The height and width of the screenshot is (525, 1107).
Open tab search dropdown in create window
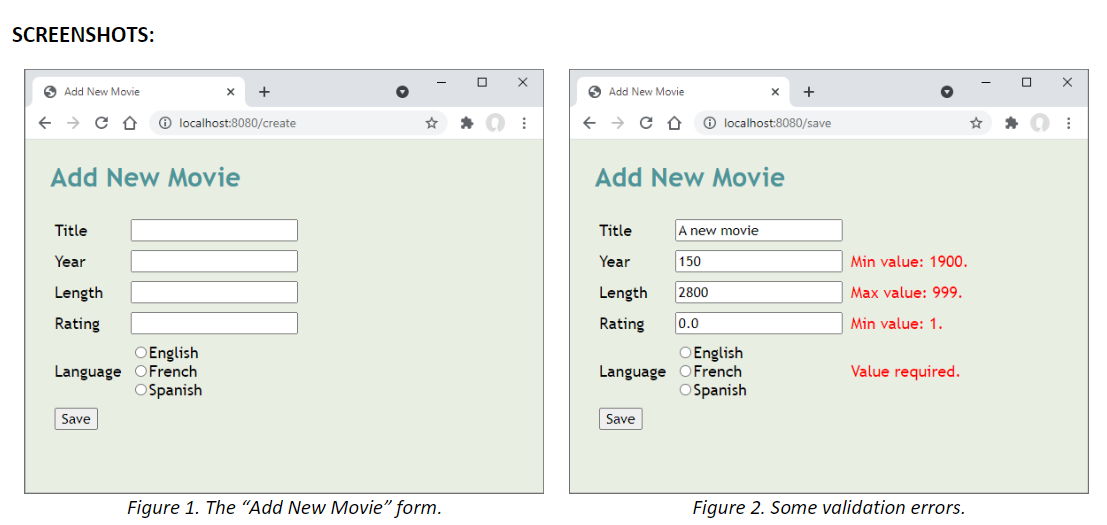402,92
